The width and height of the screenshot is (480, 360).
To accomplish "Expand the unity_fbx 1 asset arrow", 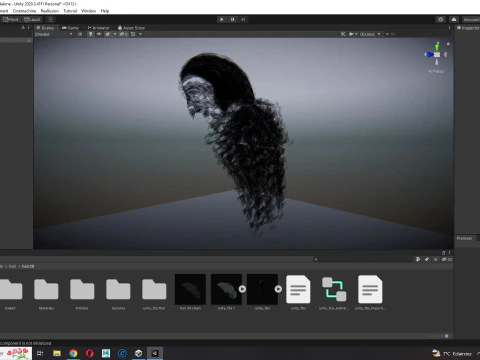I will click(242, 289).
